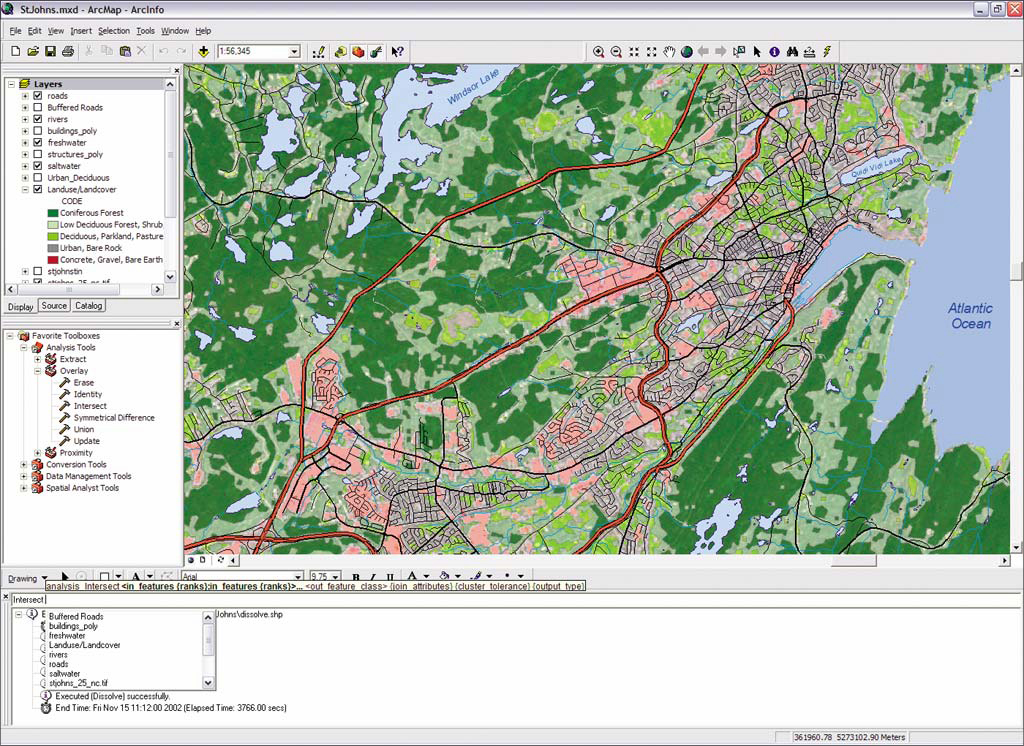Click the Coniferous Forest green swatch
1024x746 pixels.
tap(53, 213)
